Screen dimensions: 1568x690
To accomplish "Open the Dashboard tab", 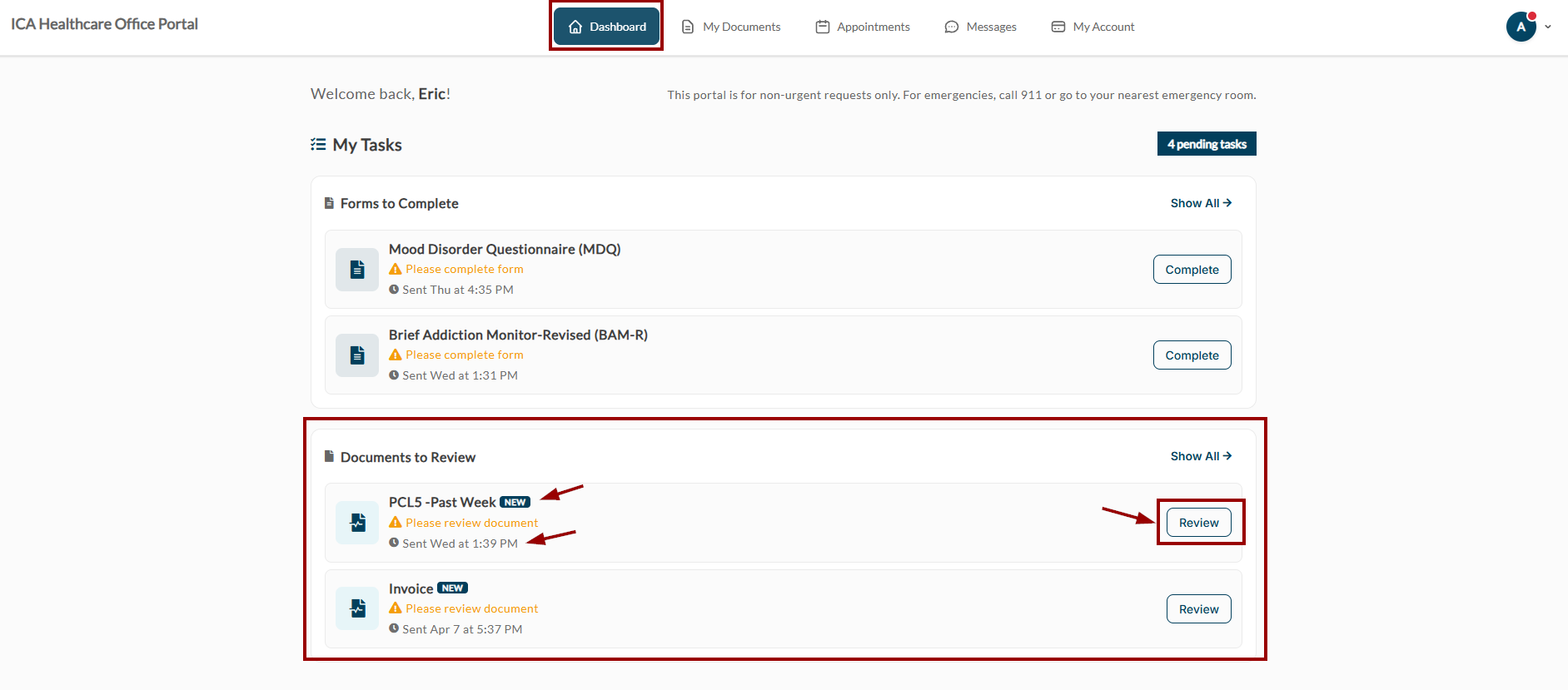I will click(x=606, y=27).
